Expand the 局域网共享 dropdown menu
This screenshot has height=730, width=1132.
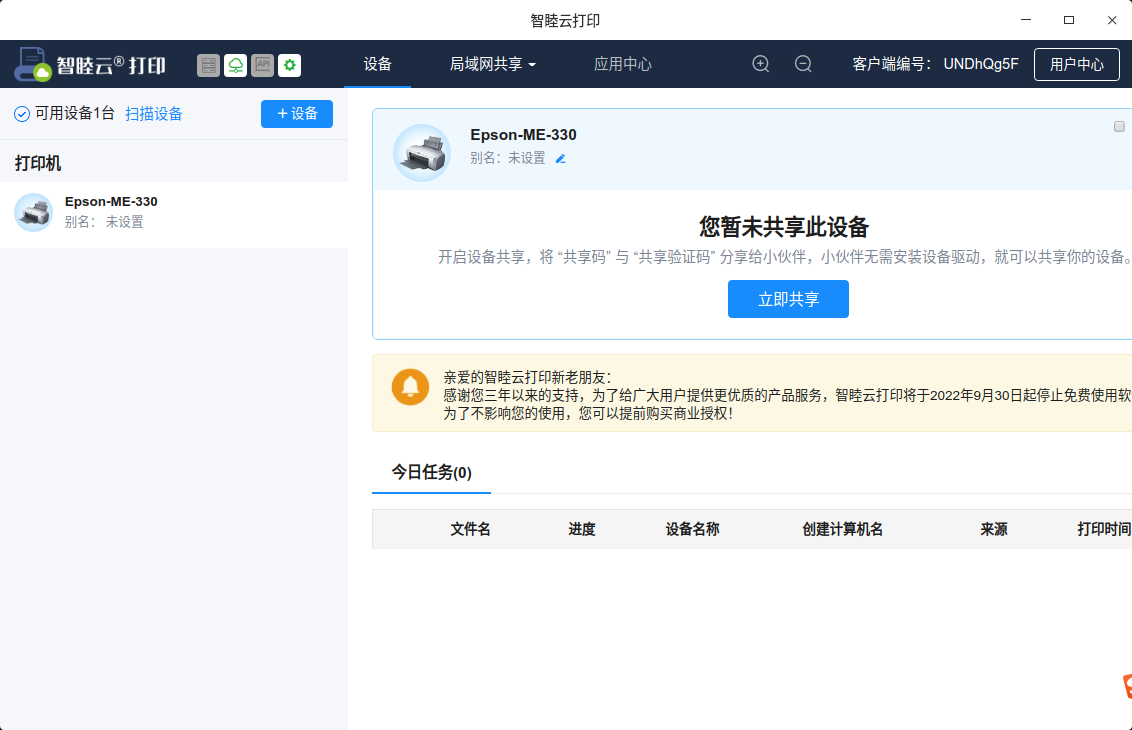493,64
